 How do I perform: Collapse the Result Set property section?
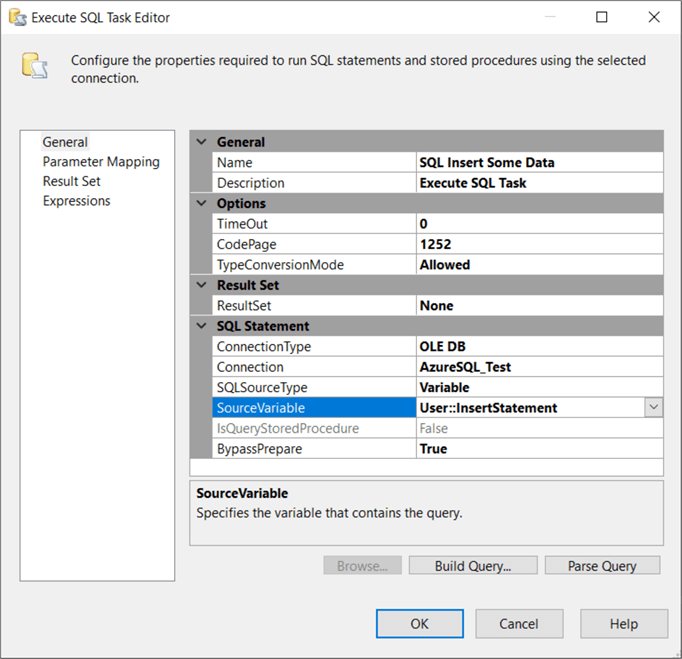click(x=201, y=286)
